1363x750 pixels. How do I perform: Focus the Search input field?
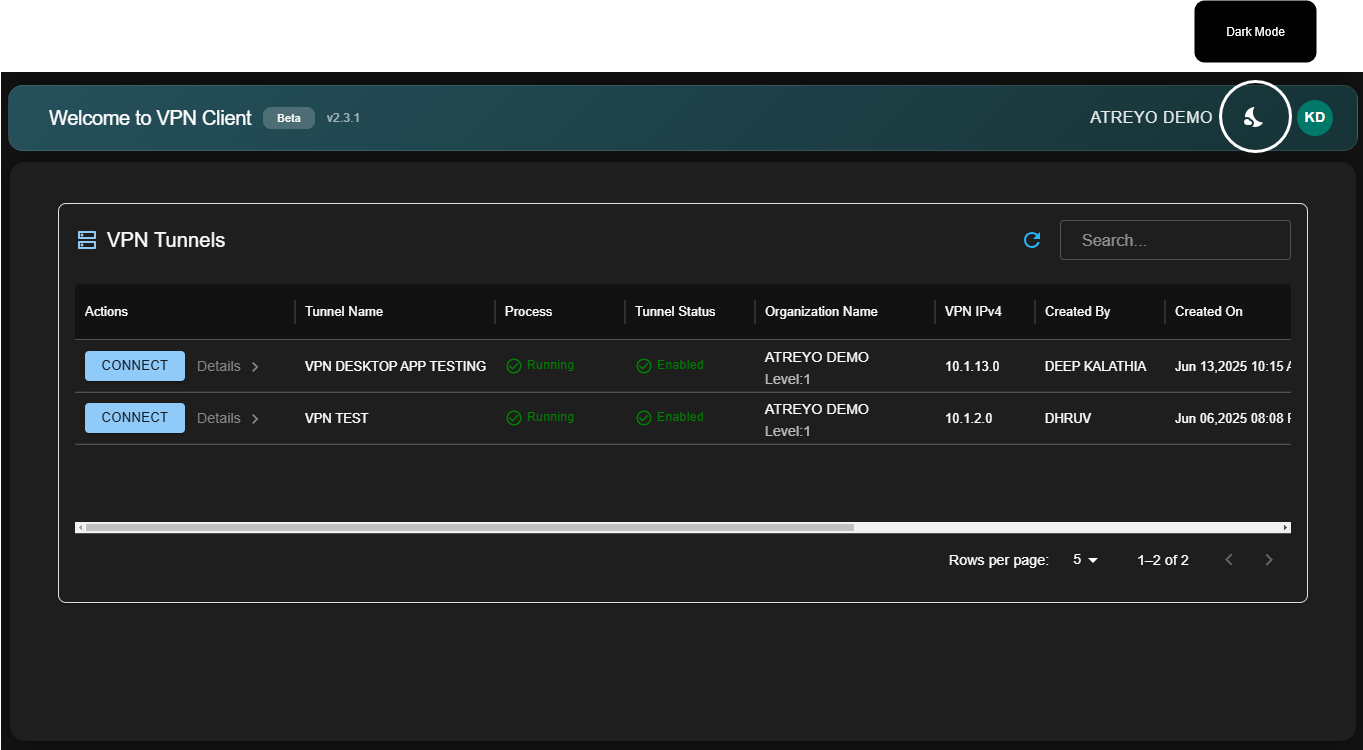coord(1175,240)
